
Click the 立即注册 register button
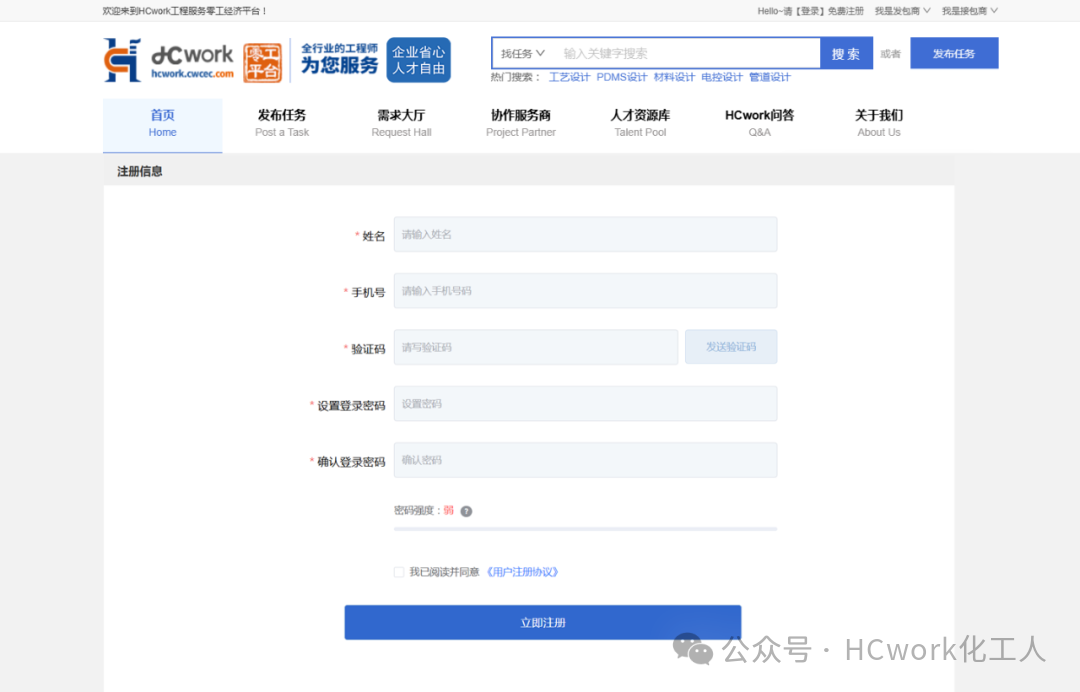click(x=542, y=621)
